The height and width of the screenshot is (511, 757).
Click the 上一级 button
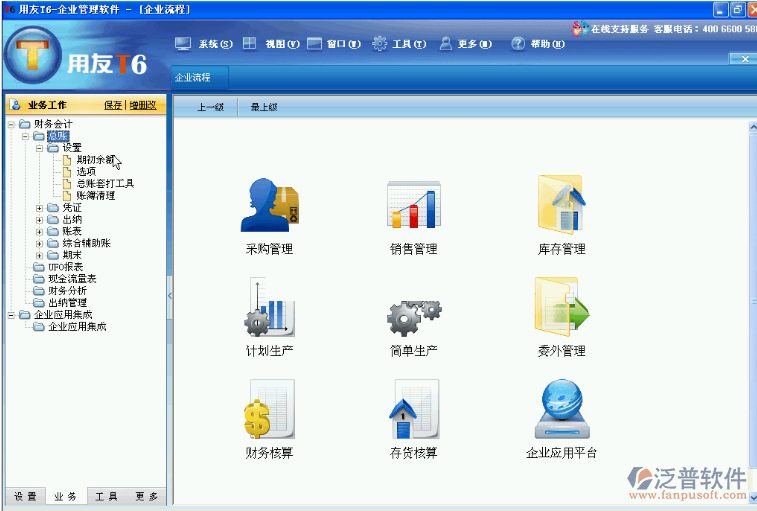pyautogui.click(x=209, y=107)
